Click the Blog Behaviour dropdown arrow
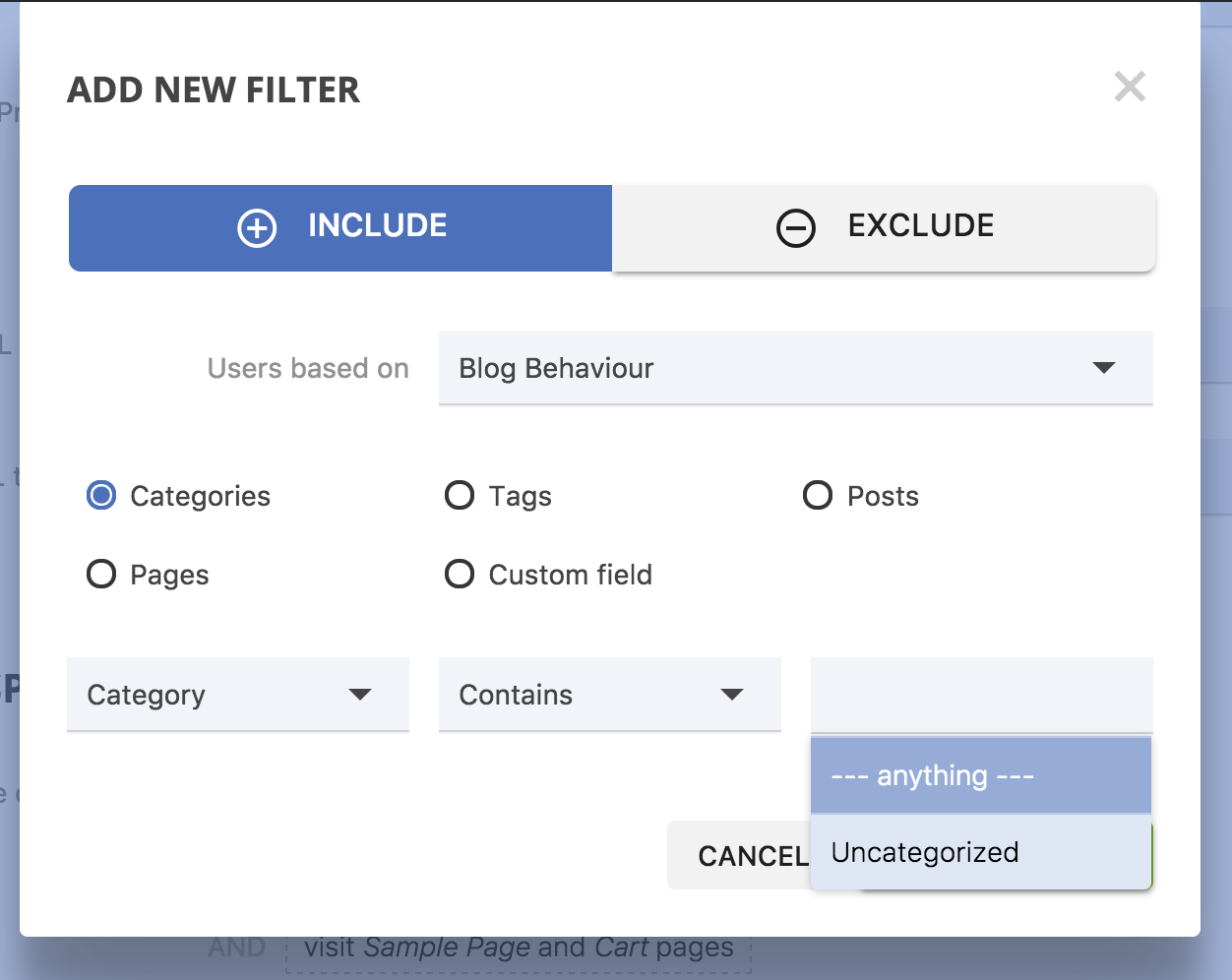This screenshot has width=1232, height=980. click(x=1104, y=367)
